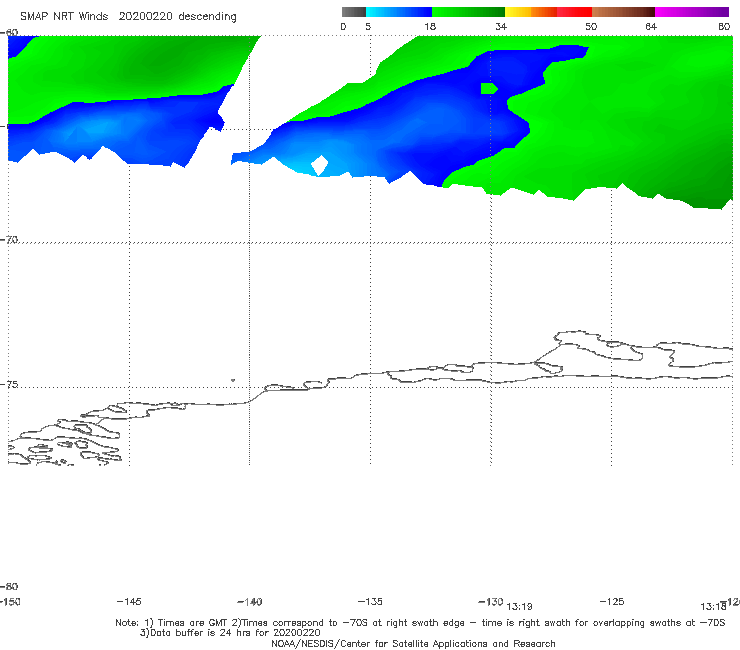Click the white diamond gap in the light blue area
This screenshot has height=650, width=740.
320,165
